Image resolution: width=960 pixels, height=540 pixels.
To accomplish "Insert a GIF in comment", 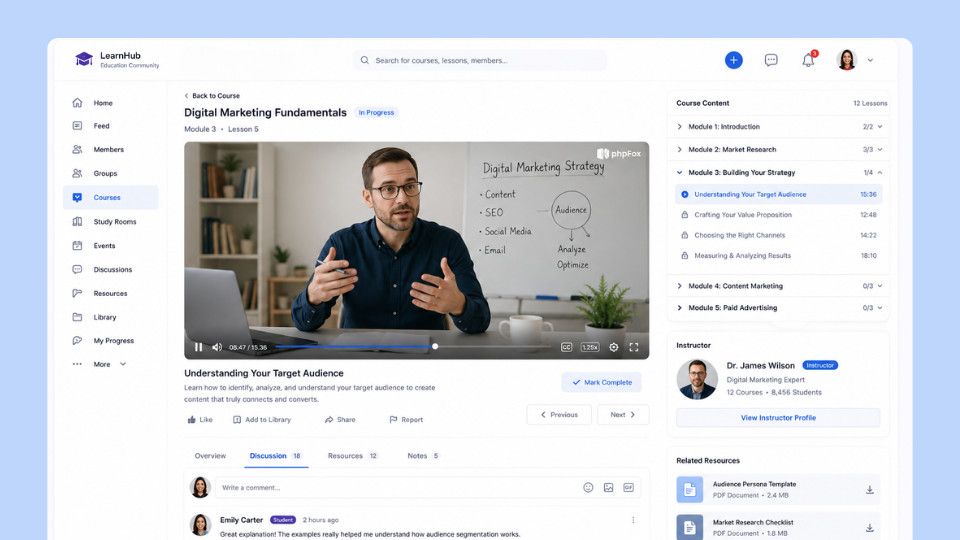I will [628, 487].
